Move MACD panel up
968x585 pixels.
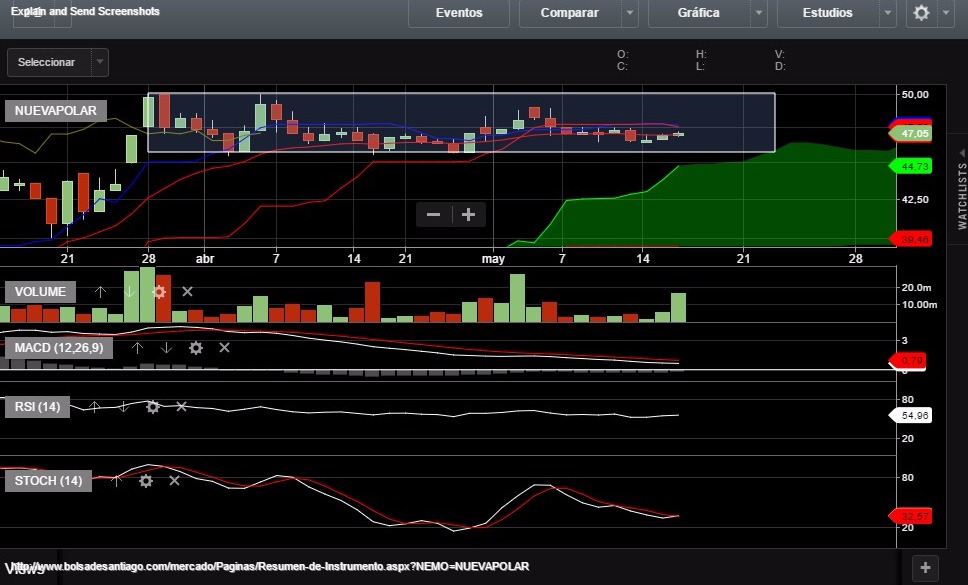pyautogui.click(x=137, y=348)
